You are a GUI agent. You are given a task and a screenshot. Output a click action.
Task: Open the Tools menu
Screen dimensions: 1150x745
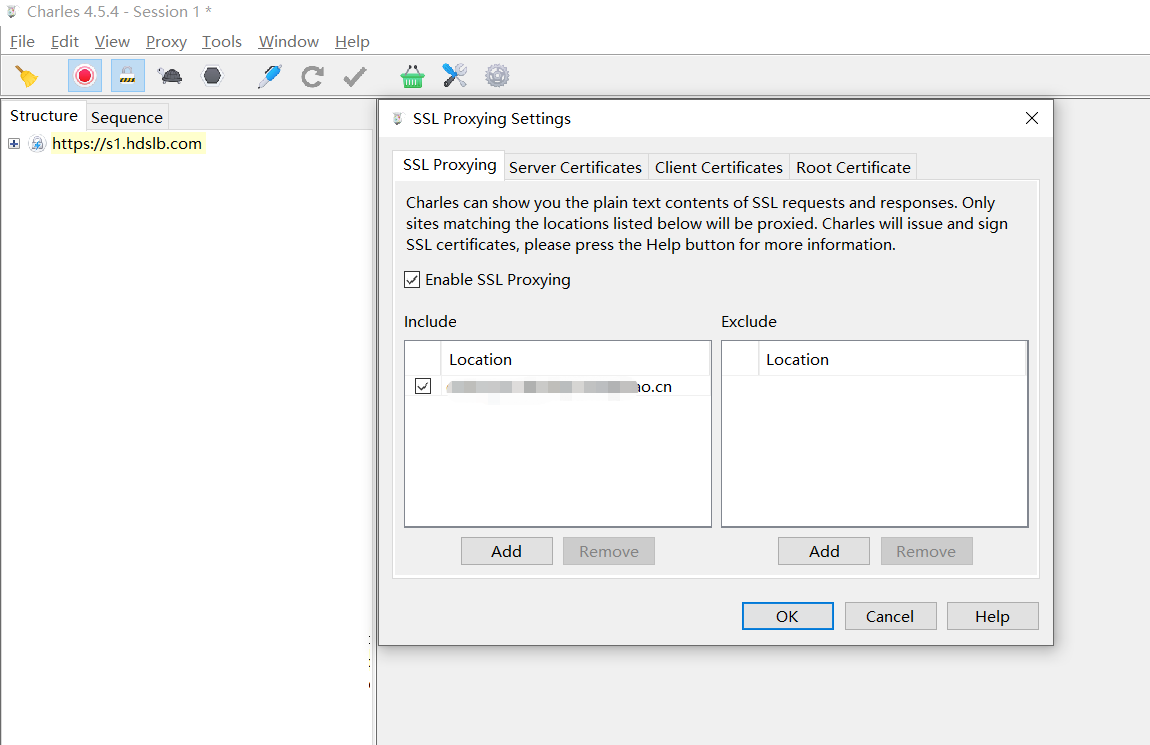point(221,42)
